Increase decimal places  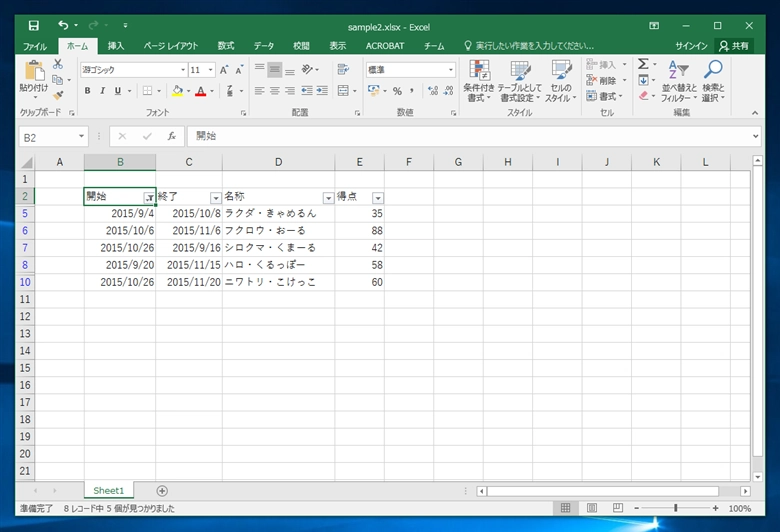click(433, 91)
